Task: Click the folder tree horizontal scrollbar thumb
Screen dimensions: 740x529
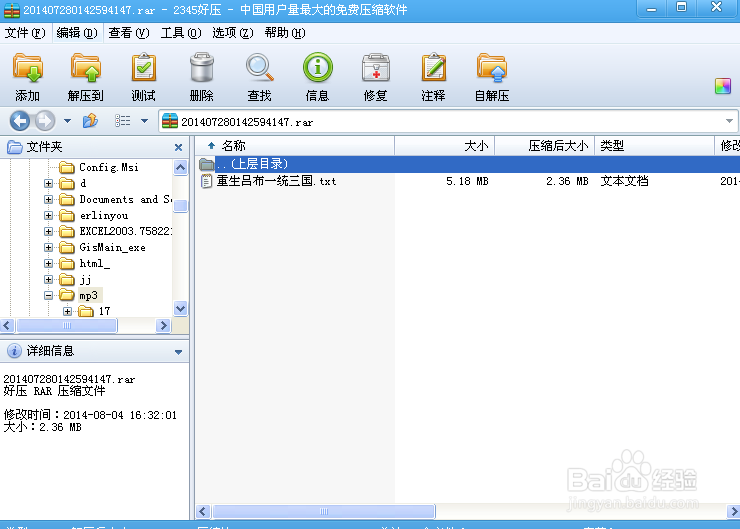Action: [67, 326]
